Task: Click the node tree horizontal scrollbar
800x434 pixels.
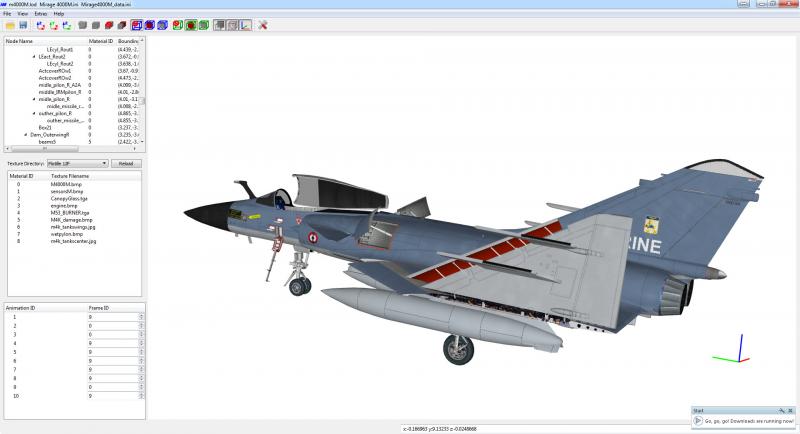Action: tap(71, 149)
